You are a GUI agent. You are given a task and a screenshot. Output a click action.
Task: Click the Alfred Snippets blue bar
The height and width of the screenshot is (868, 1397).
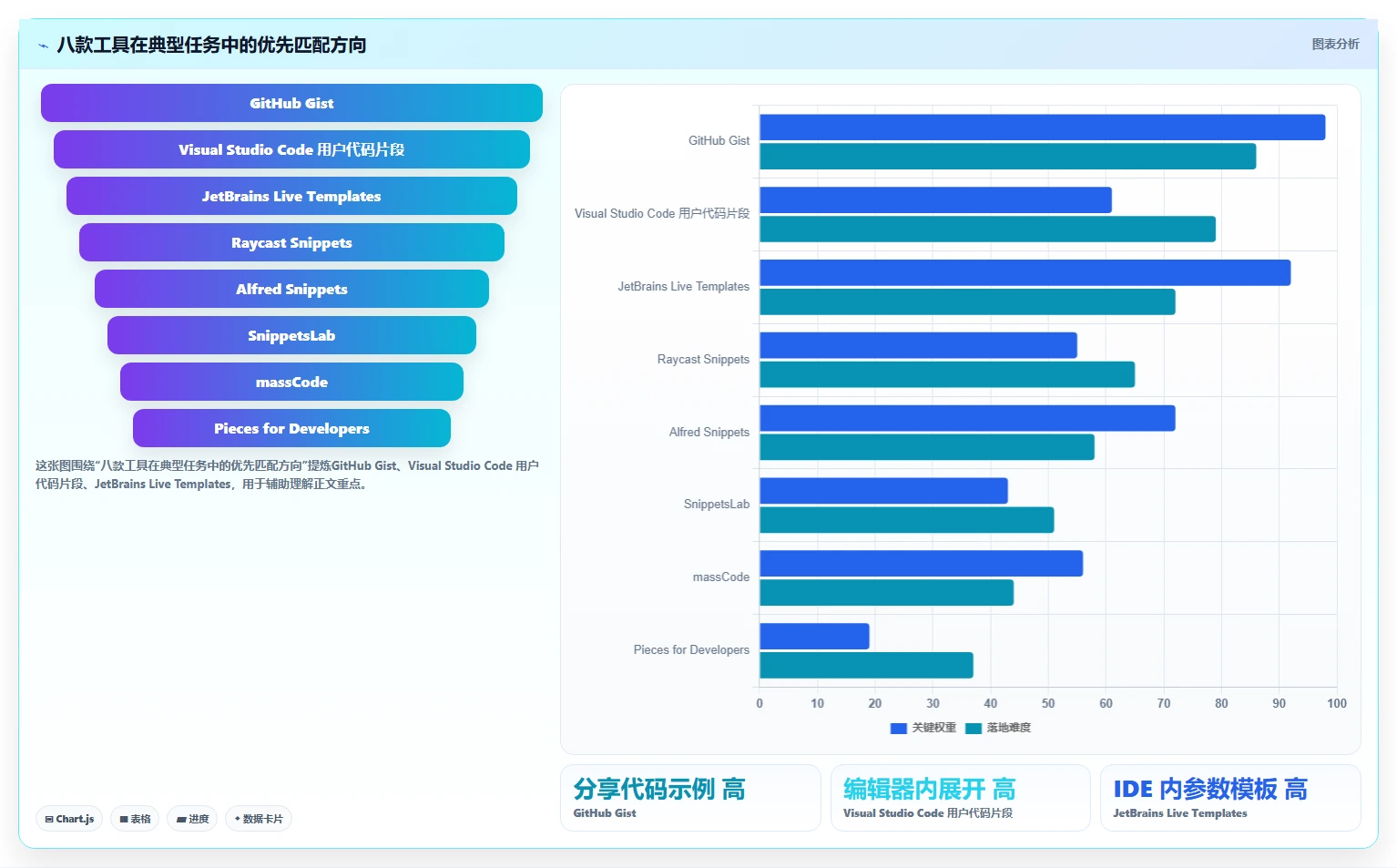pyautogui.click(x=967, y=418)
